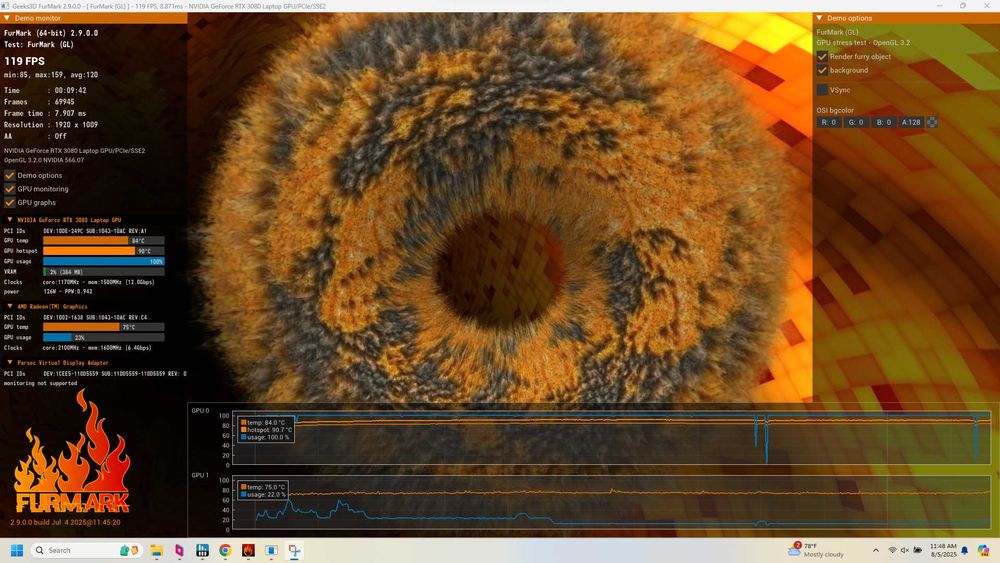The height and width of the screenshot is (563, 1000).
Task: Collapse NVIDIA GeForce RTX 3080 Laptop GPU section
Action: tap(10, 220)
